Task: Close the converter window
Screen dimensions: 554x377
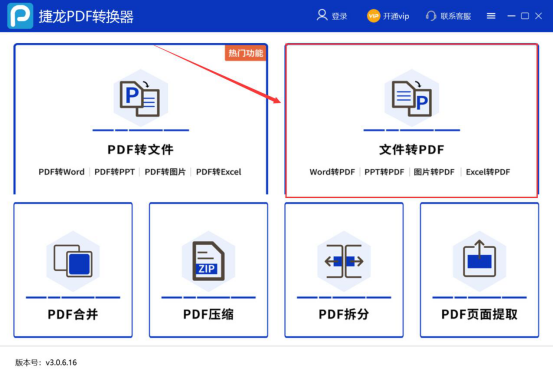Action: click(538, 16)
